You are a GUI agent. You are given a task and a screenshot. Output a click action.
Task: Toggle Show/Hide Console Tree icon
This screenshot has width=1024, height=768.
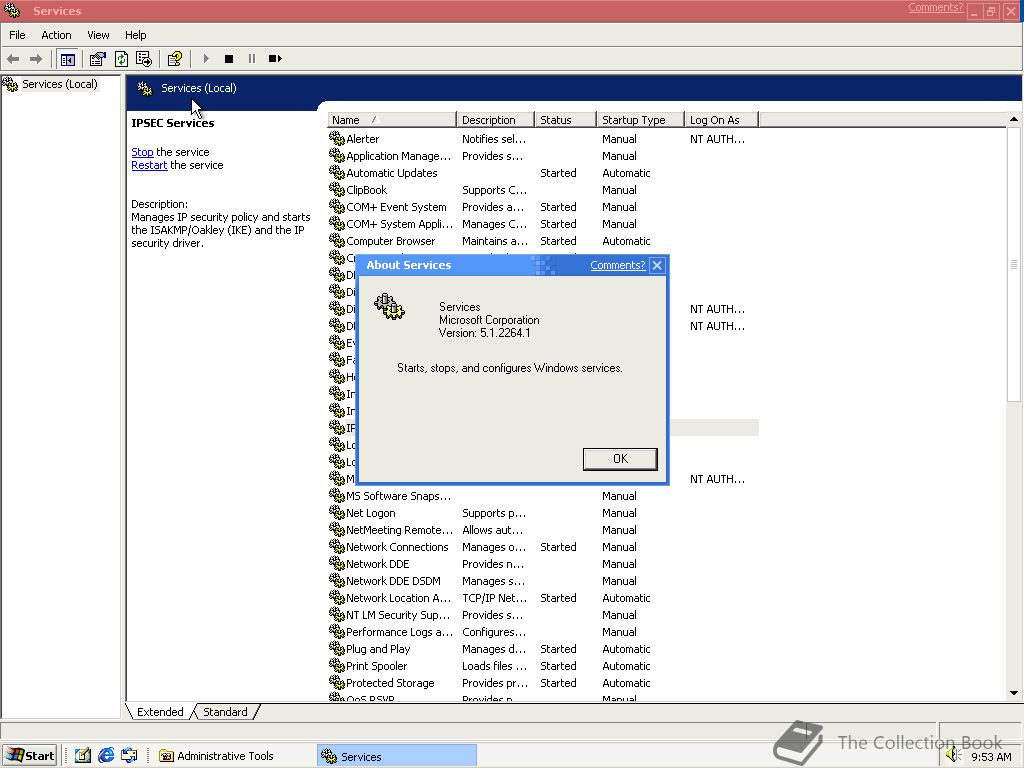point(67,59)
